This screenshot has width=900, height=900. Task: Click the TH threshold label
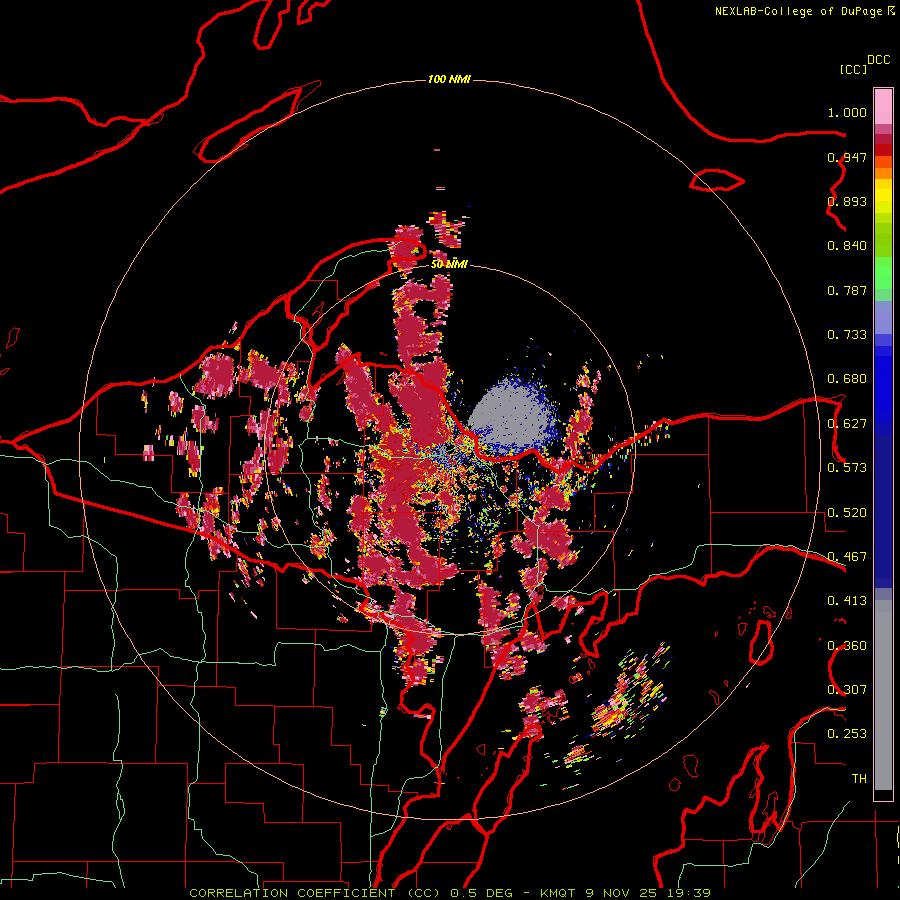click(859, 779)
